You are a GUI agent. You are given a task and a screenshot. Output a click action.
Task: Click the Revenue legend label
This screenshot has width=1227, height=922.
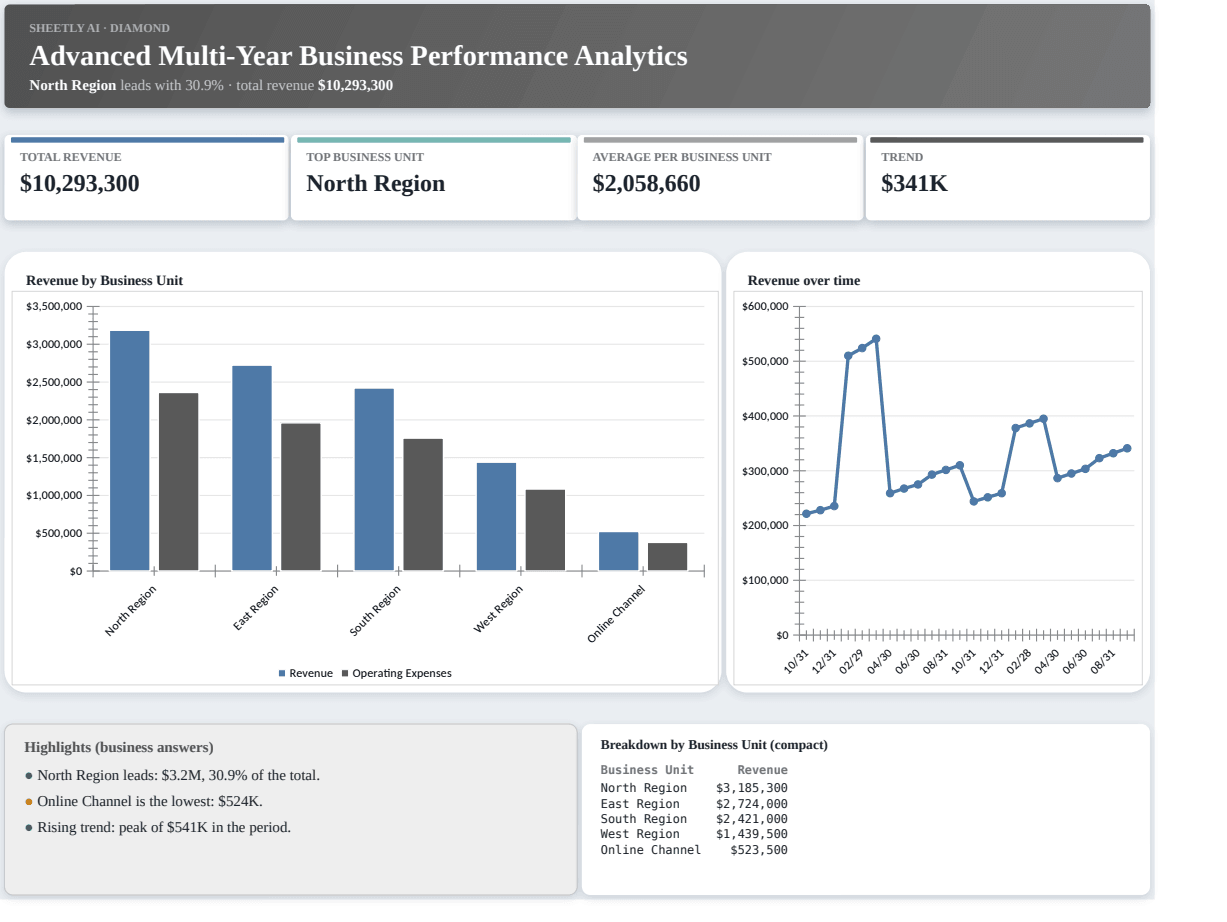pos(311,674)
